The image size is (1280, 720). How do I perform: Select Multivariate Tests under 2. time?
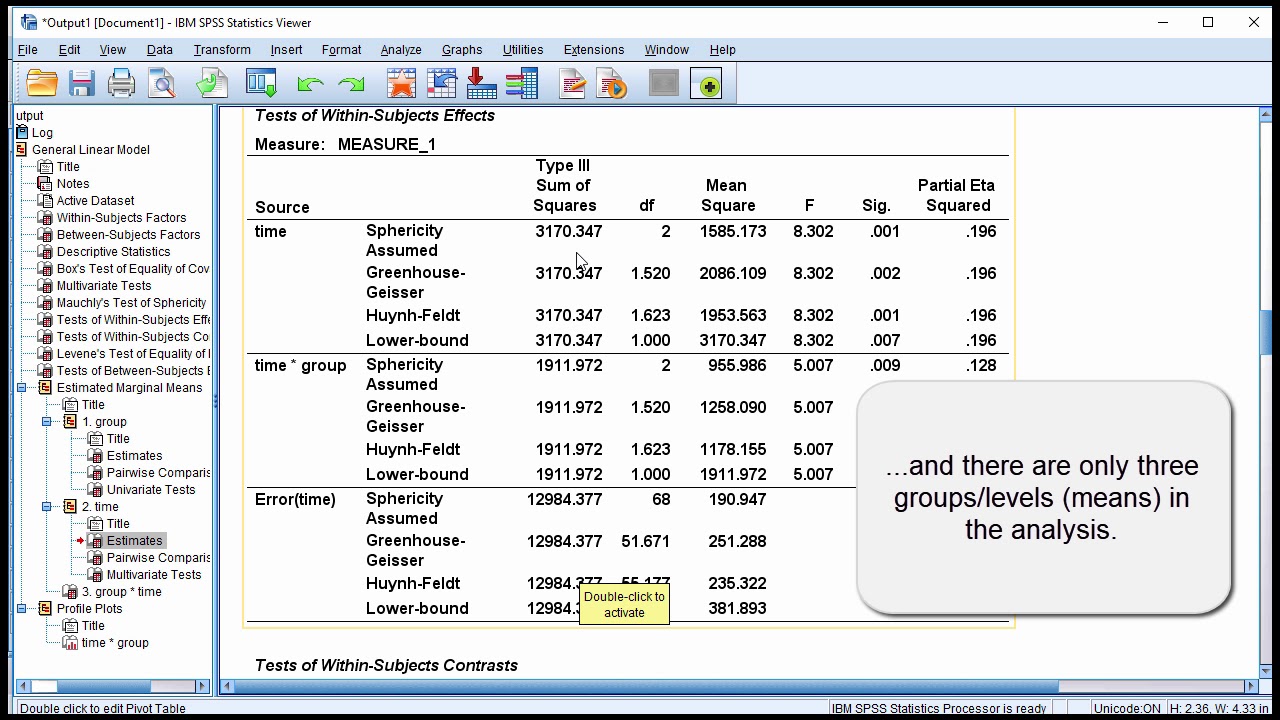pyautogui.click(x=154, y=574)
